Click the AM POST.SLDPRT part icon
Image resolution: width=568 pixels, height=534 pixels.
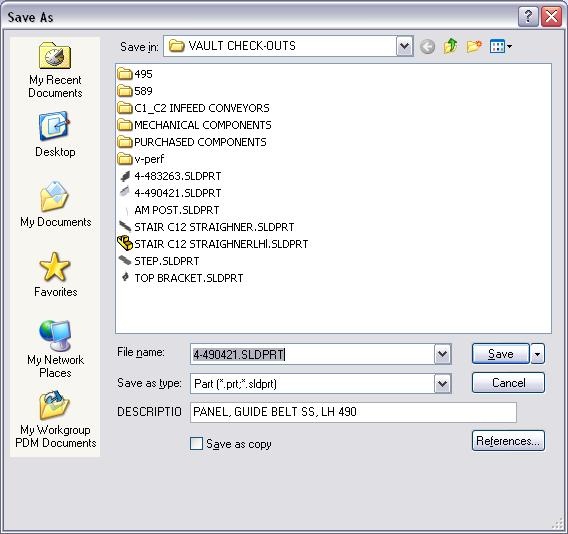(126, 210)
